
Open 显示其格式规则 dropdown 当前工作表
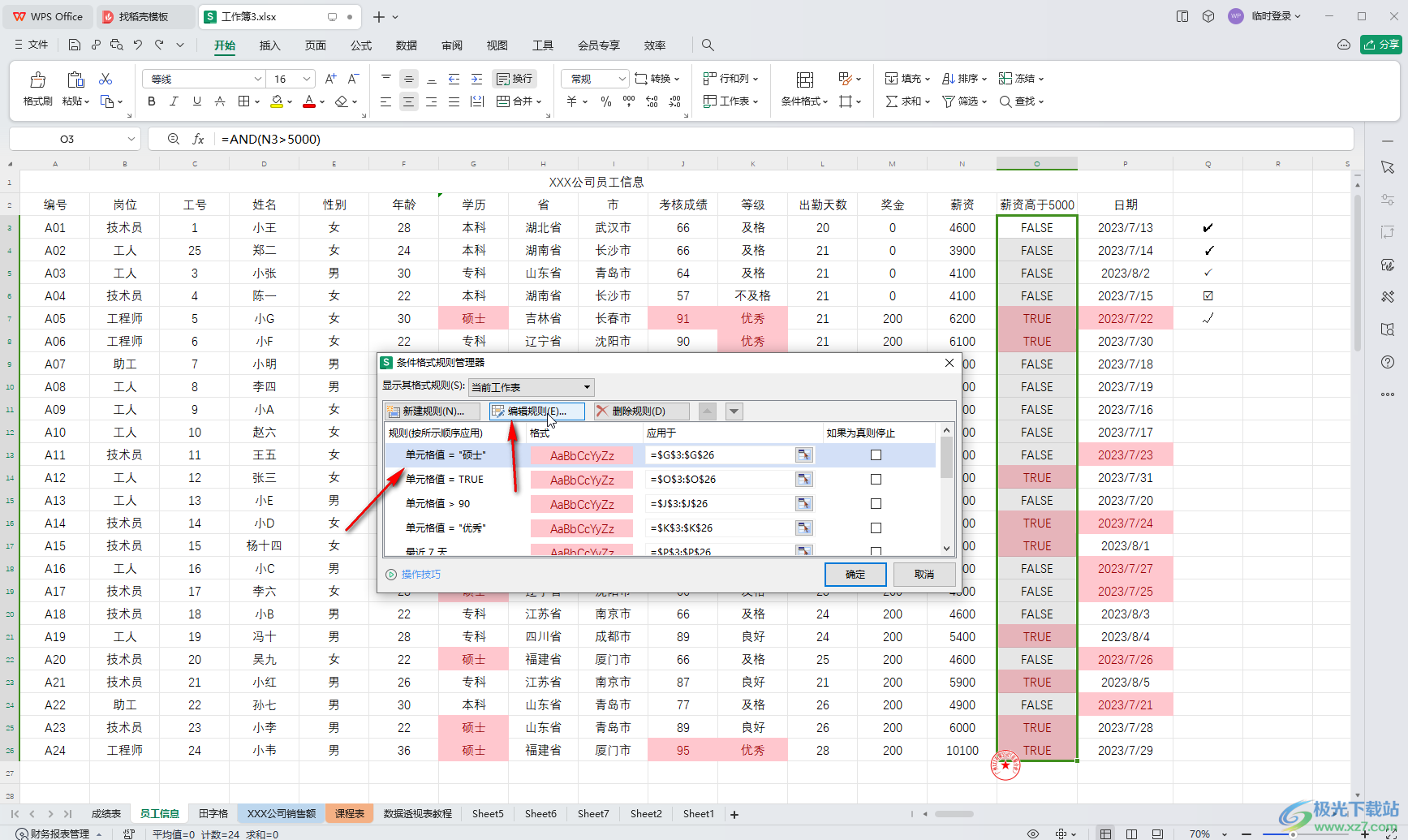click(532, 387)
